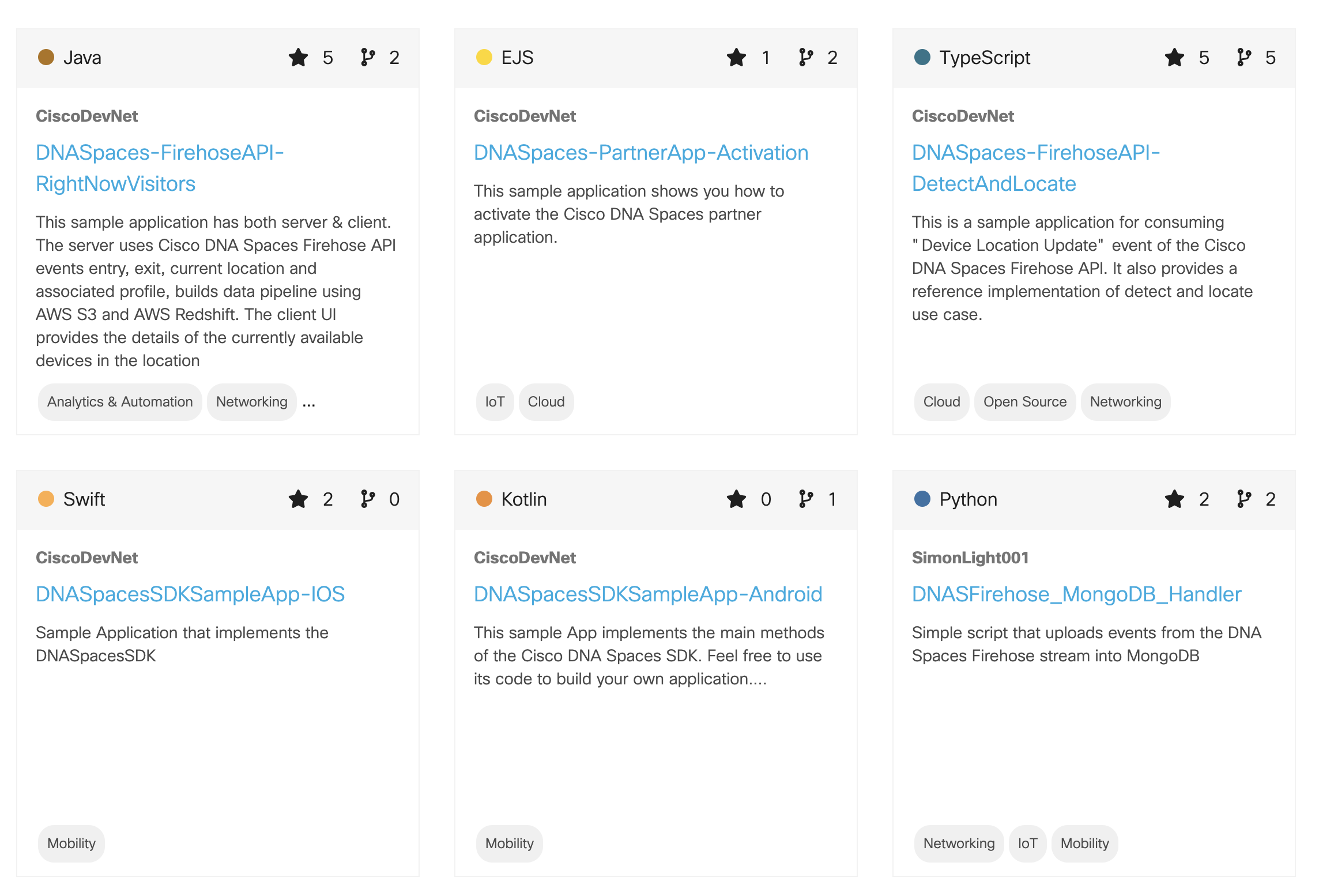The image size is (1319, 896).
Task: Click the description text of the PartnerApp-Activation card
Action: coord(629,214)
